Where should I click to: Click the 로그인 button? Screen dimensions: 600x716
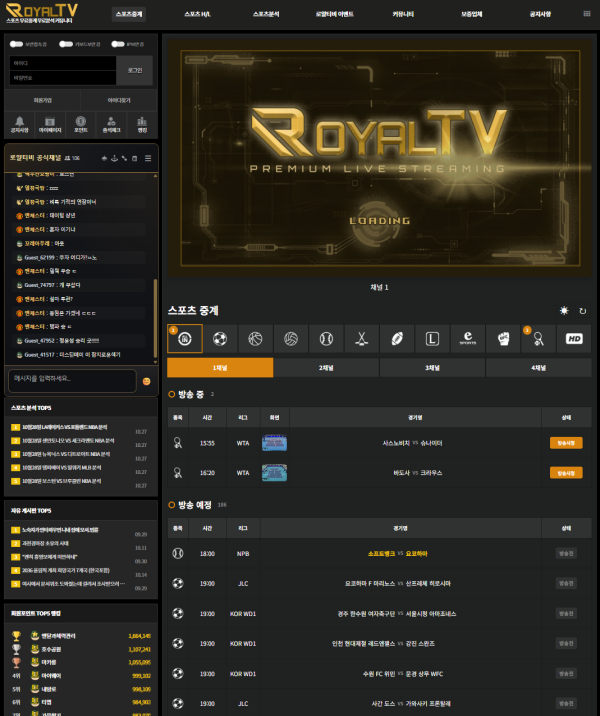tap(135, 70)
